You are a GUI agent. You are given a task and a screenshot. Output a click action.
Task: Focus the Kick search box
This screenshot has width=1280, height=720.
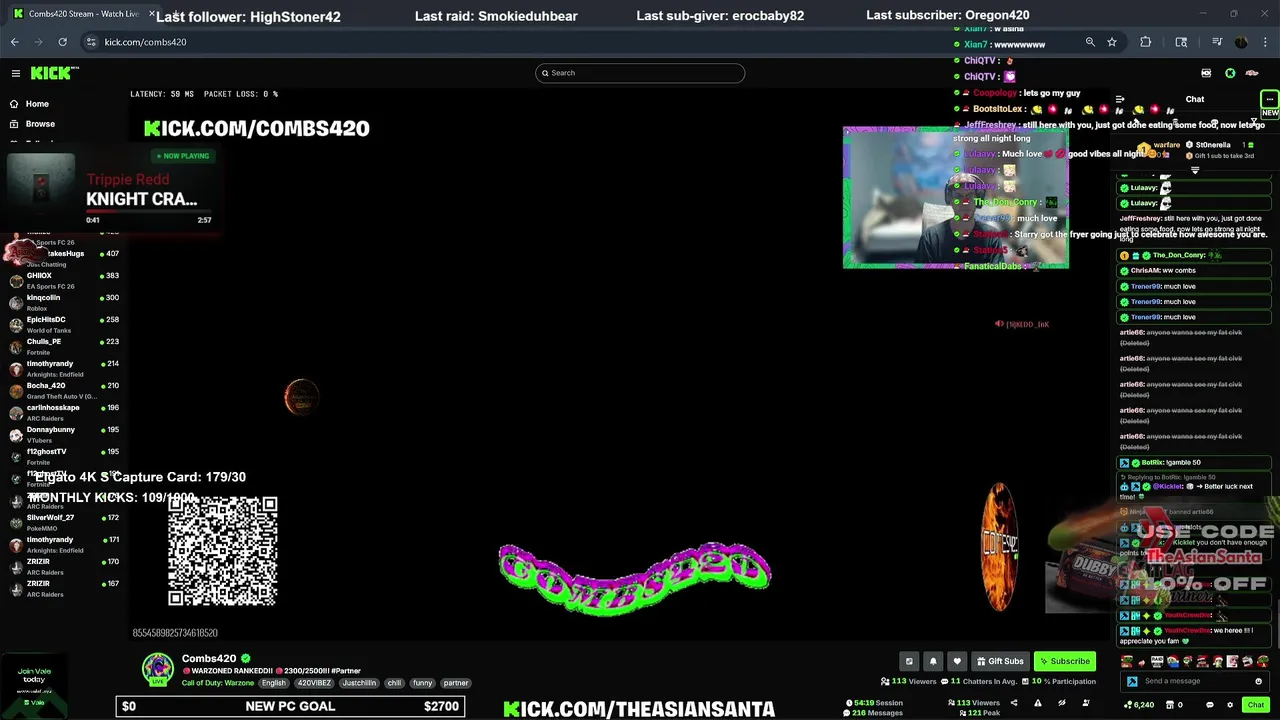click(x=640, y=73)
